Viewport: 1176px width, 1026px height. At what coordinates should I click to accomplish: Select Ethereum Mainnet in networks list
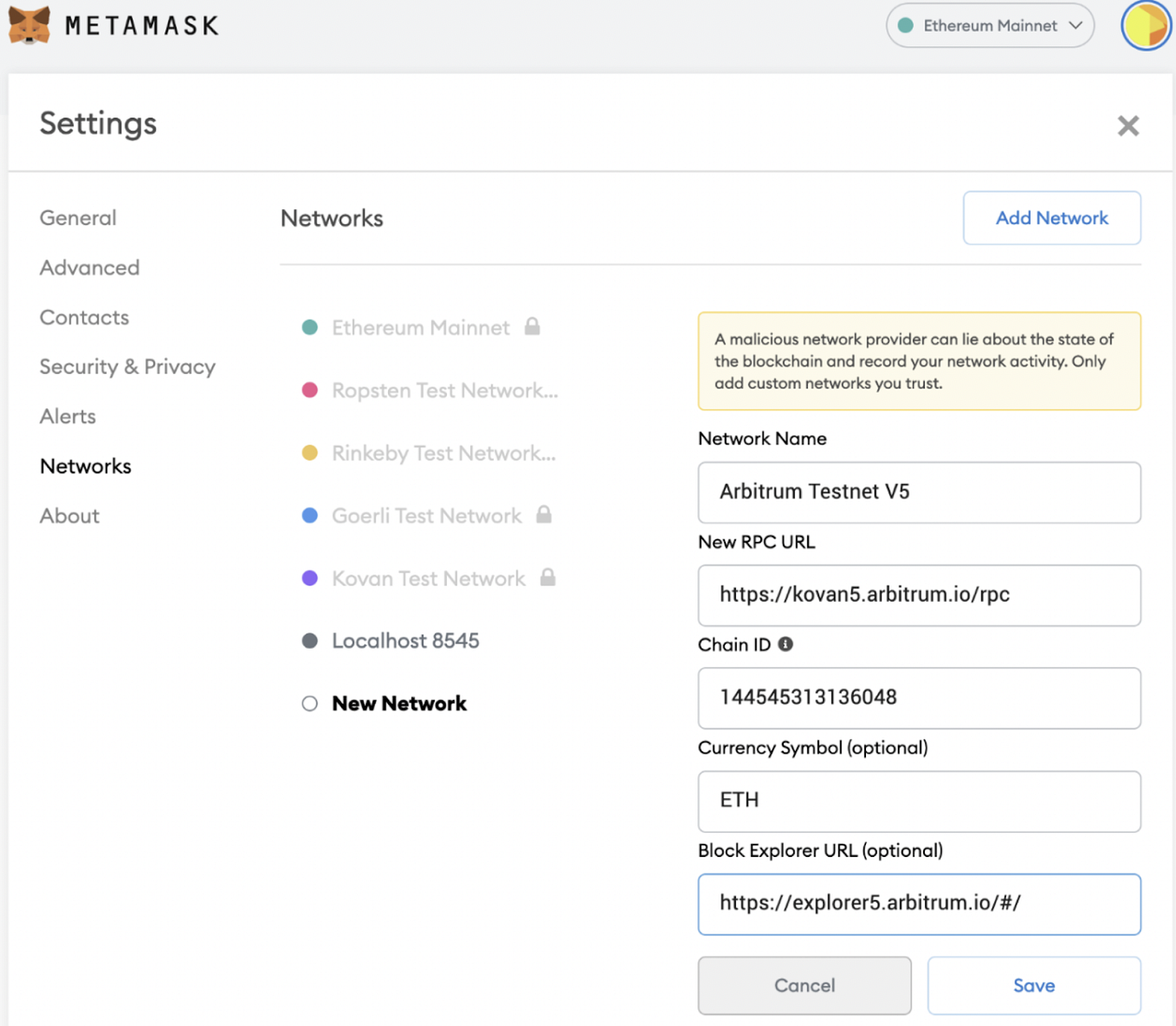point(421,327)
